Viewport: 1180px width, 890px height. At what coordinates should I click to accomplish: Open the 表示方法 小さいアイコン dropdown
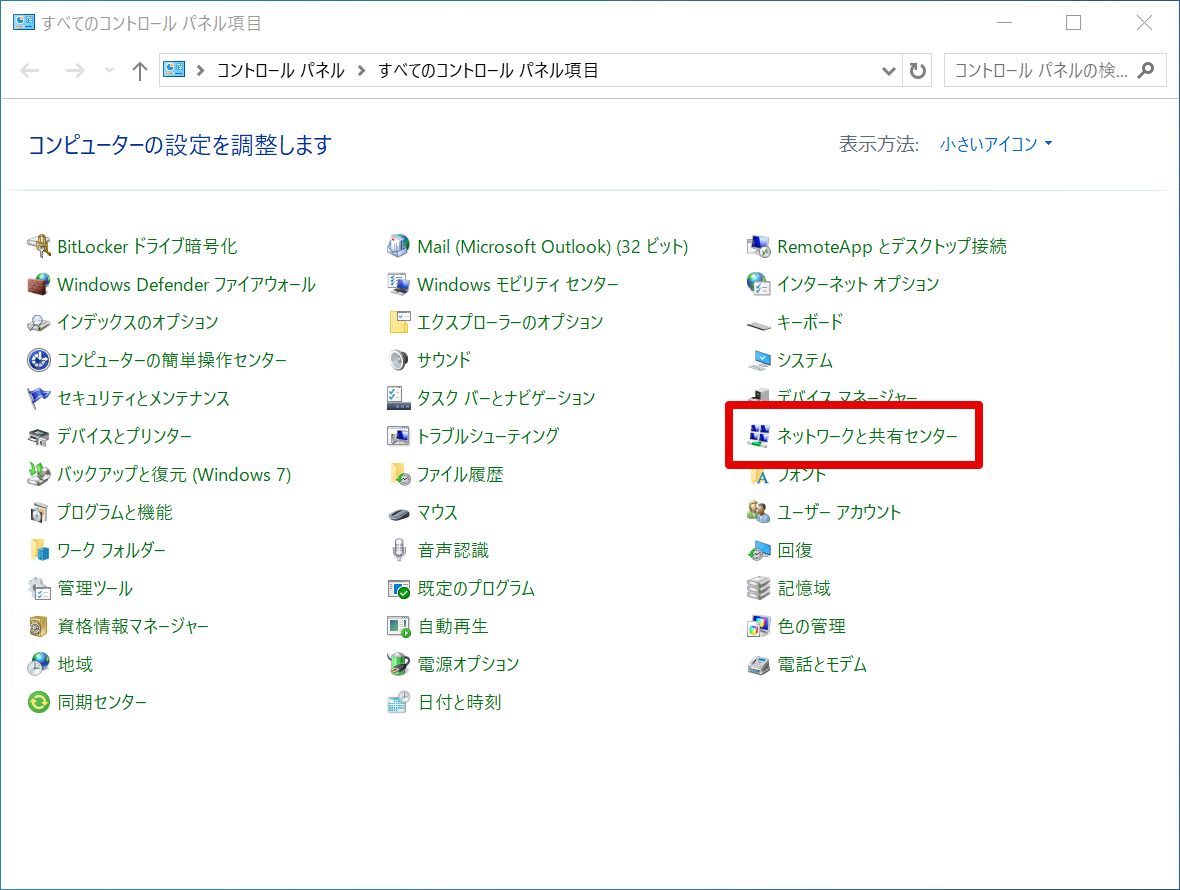(996, 144)
